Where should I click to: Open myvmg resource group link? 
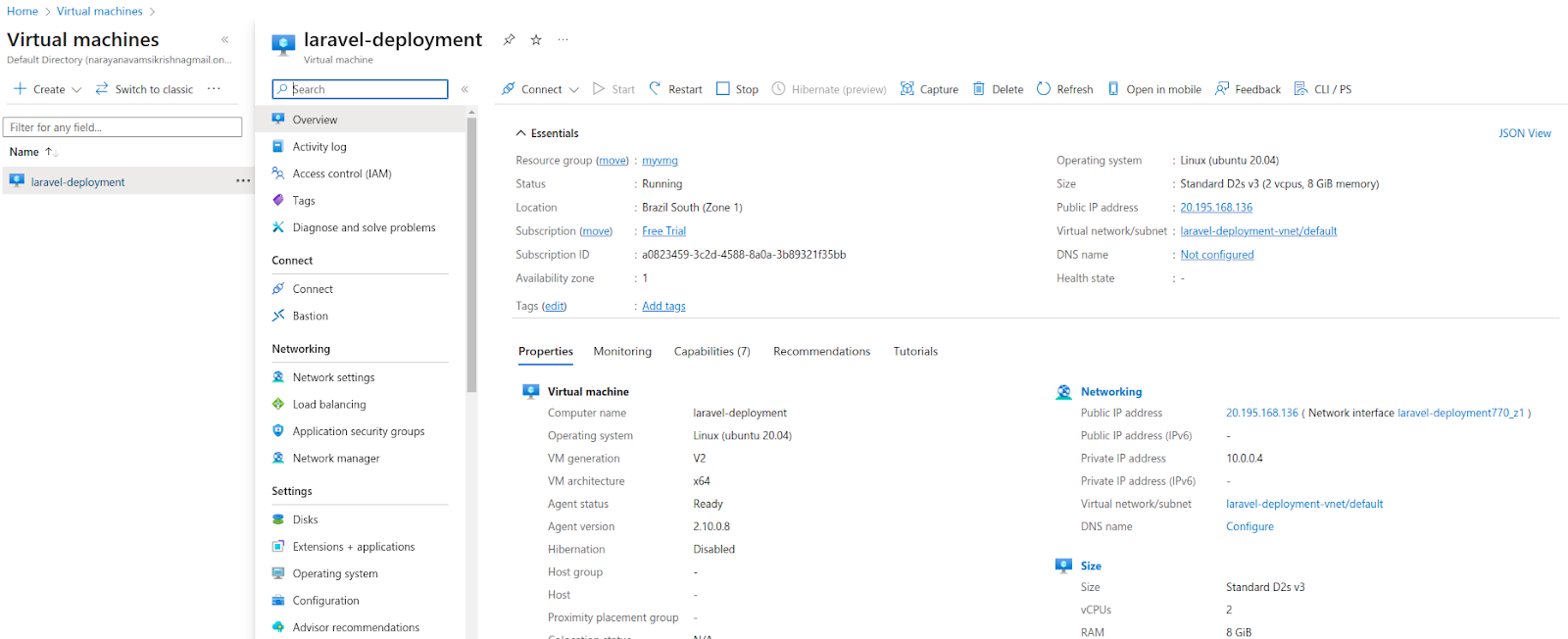click(660, 161)
